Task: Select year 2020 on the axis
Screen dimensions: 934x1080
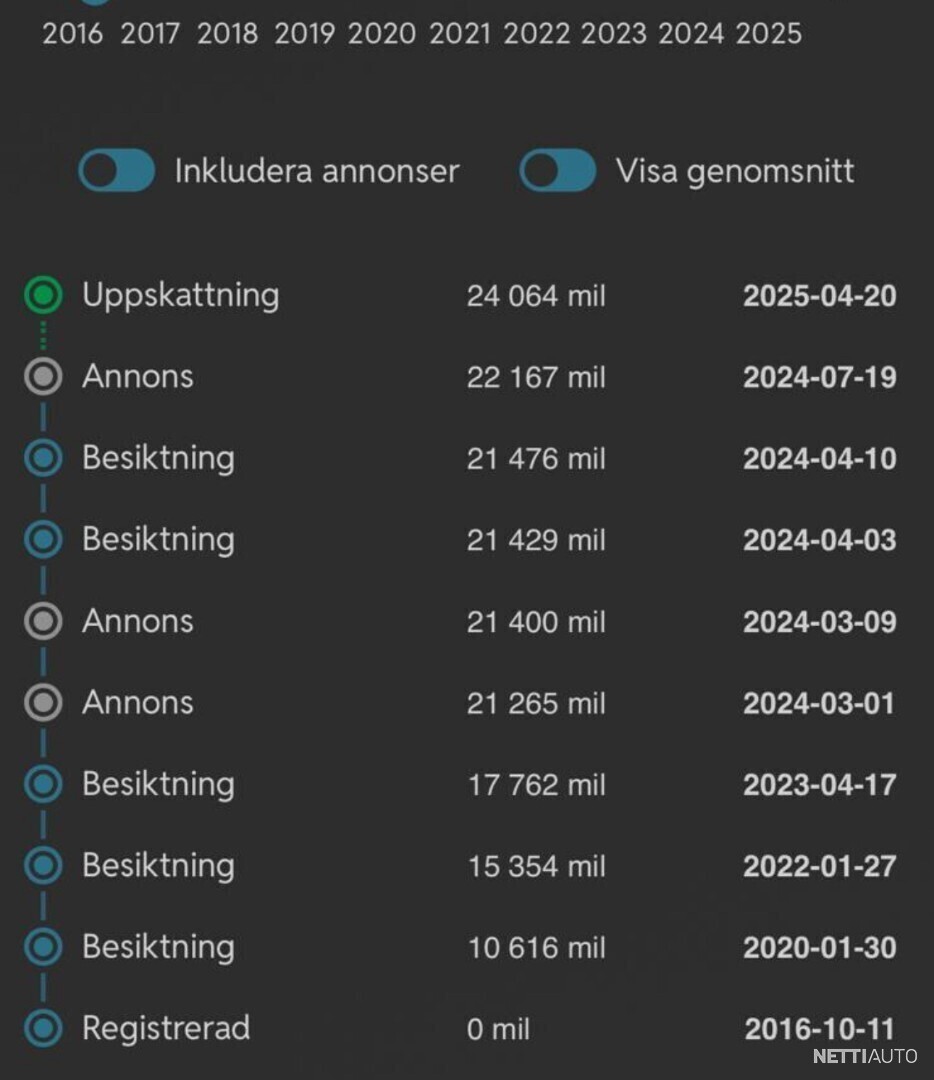Action: tap(382, 34)
